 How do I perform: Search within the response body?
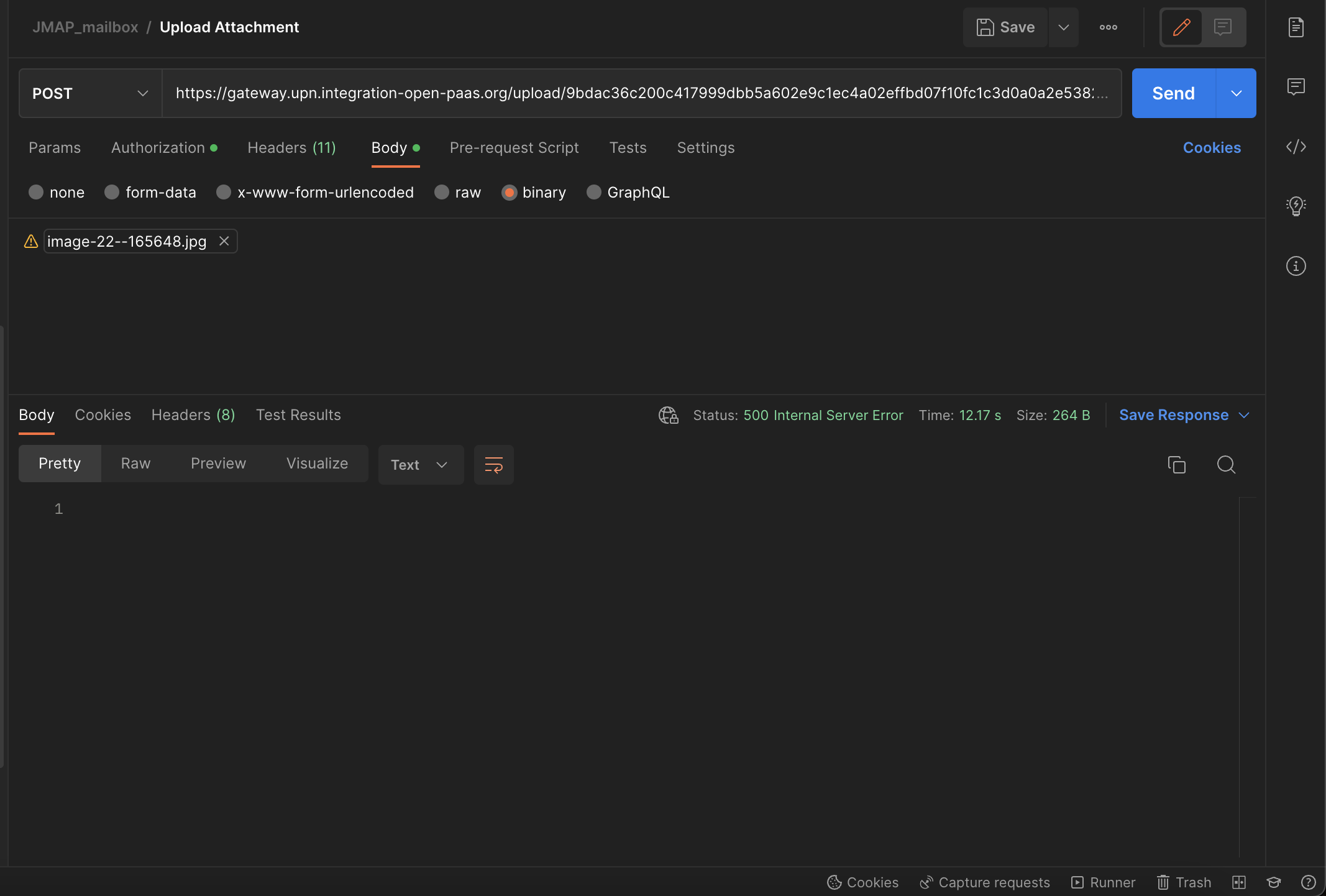click(1226, 464)
